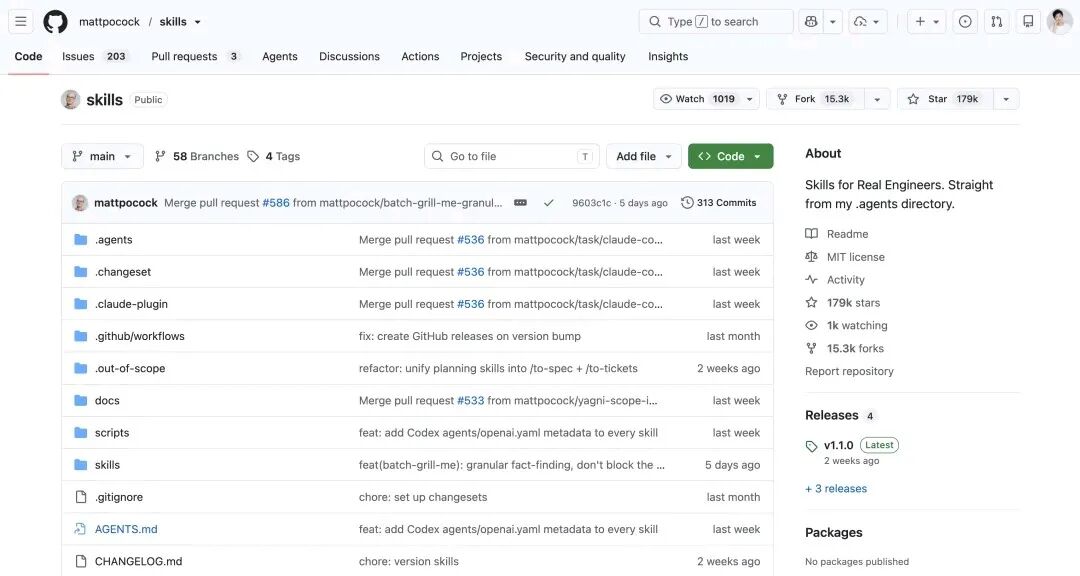Switch to the Pull requests tab
The height and width of the screenshot is (576, 1080).
click(195, 56)
